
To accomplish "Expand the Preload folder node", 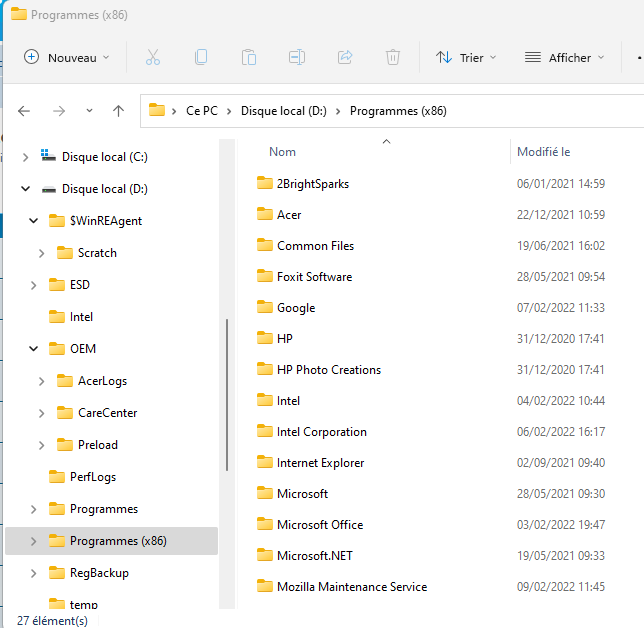I will [x=41, y=445].
